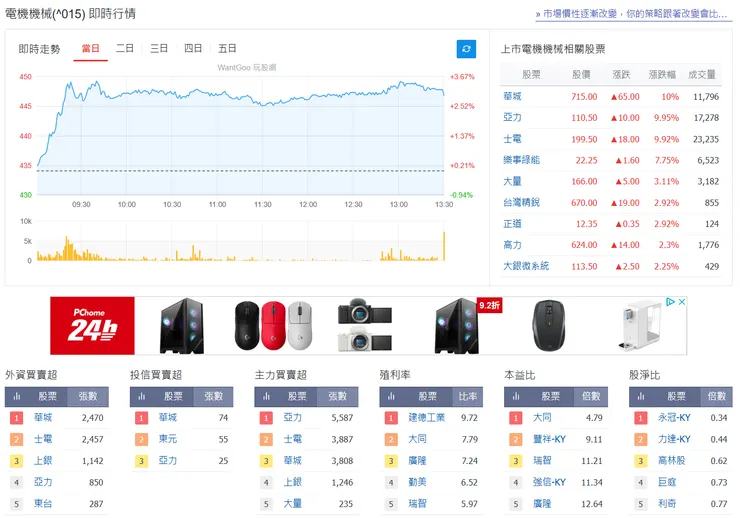Click chart icon in 股淨比 table header
740x518 pixels.
tap(641, 396)
